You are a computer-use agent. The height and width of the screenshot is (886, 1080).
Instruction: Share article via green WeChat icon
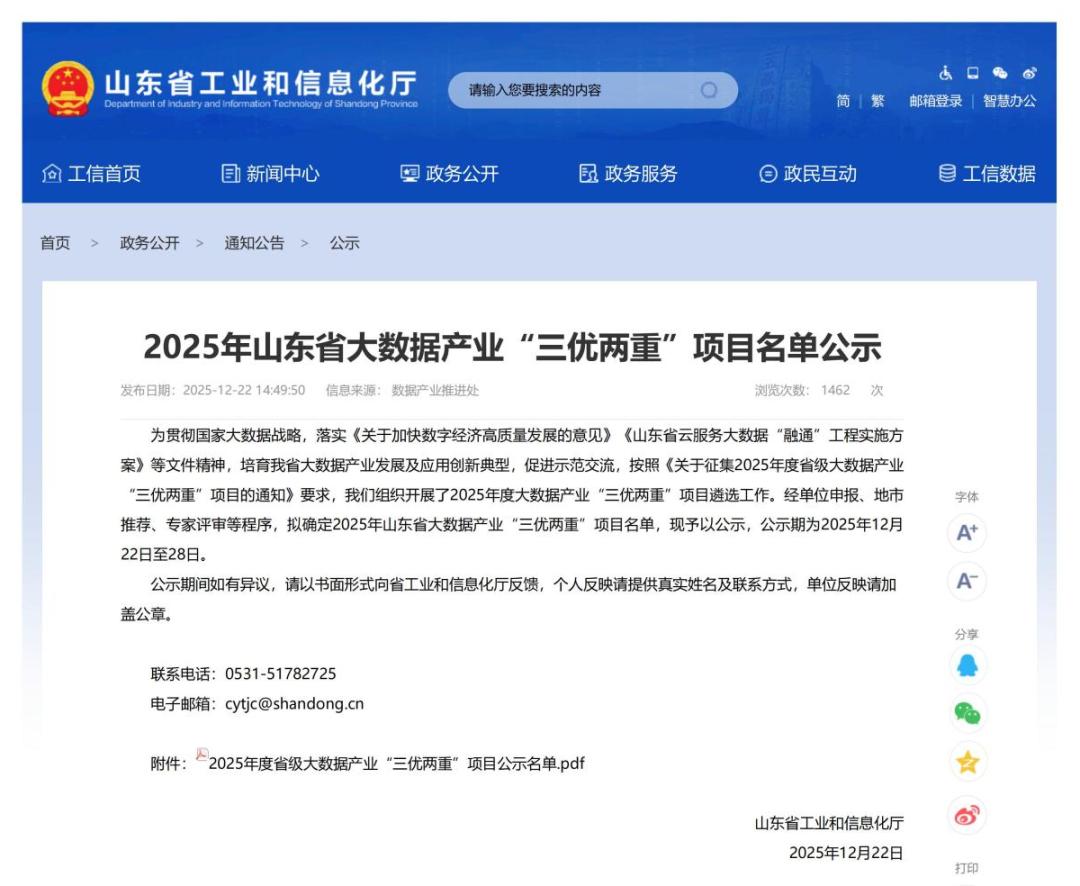966,713
